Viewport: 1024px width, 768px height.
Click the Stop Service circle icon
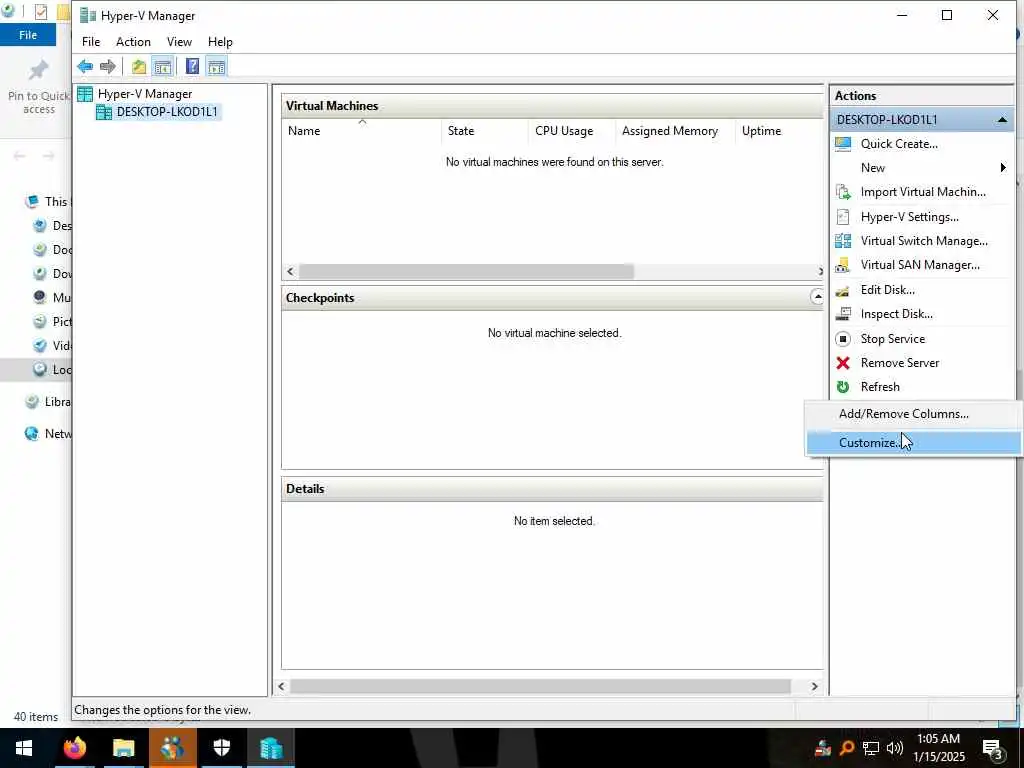point(843,339)
